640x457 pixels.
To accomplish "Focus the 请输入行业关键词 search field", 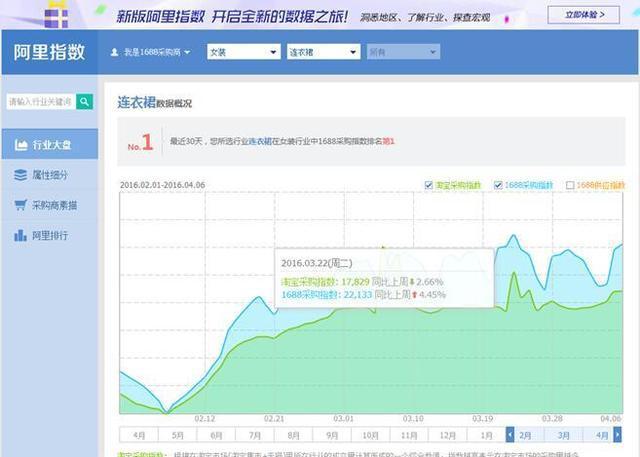I will pos(41,102).
